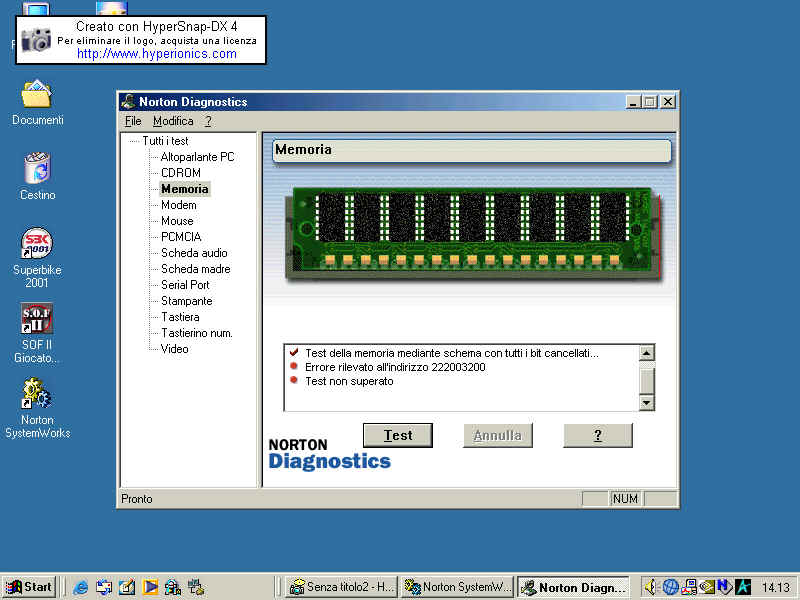Click the last quick launch network icon
The height and width of the screenshot is (600, 800).
click(x=196, y=587)
